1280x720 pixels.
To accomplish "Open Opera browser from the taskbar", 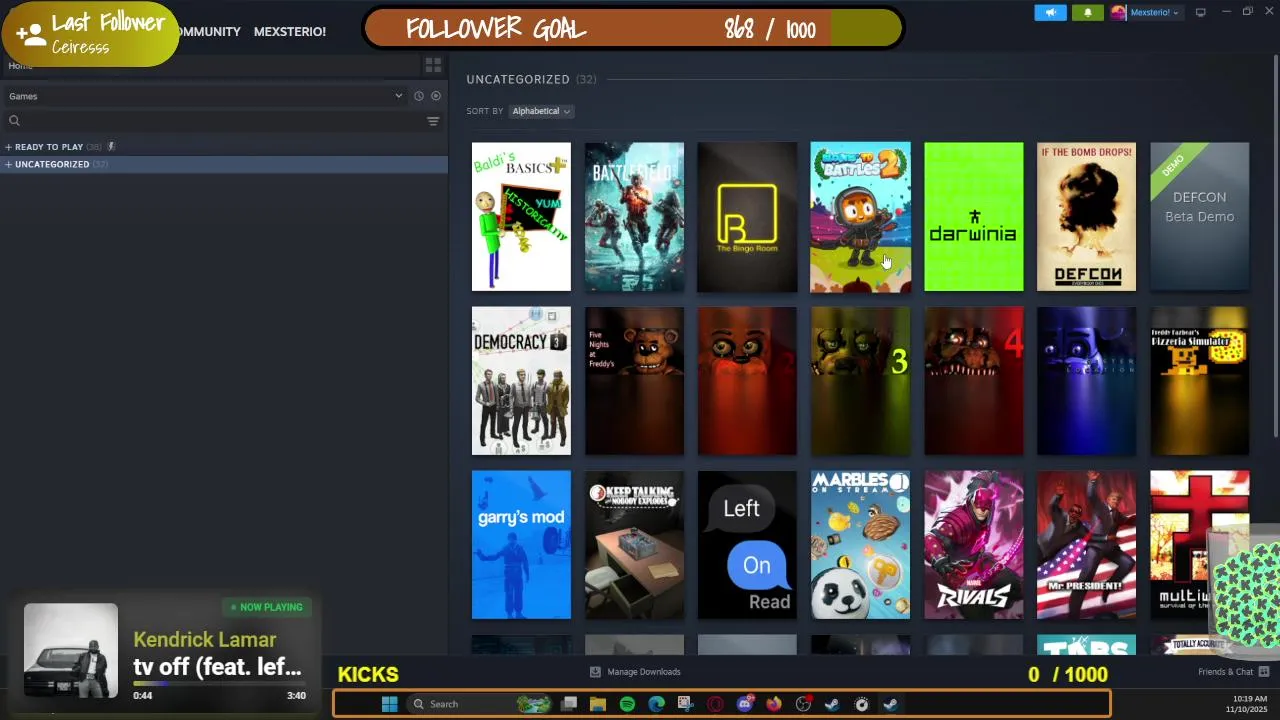I will pos(715,704).
